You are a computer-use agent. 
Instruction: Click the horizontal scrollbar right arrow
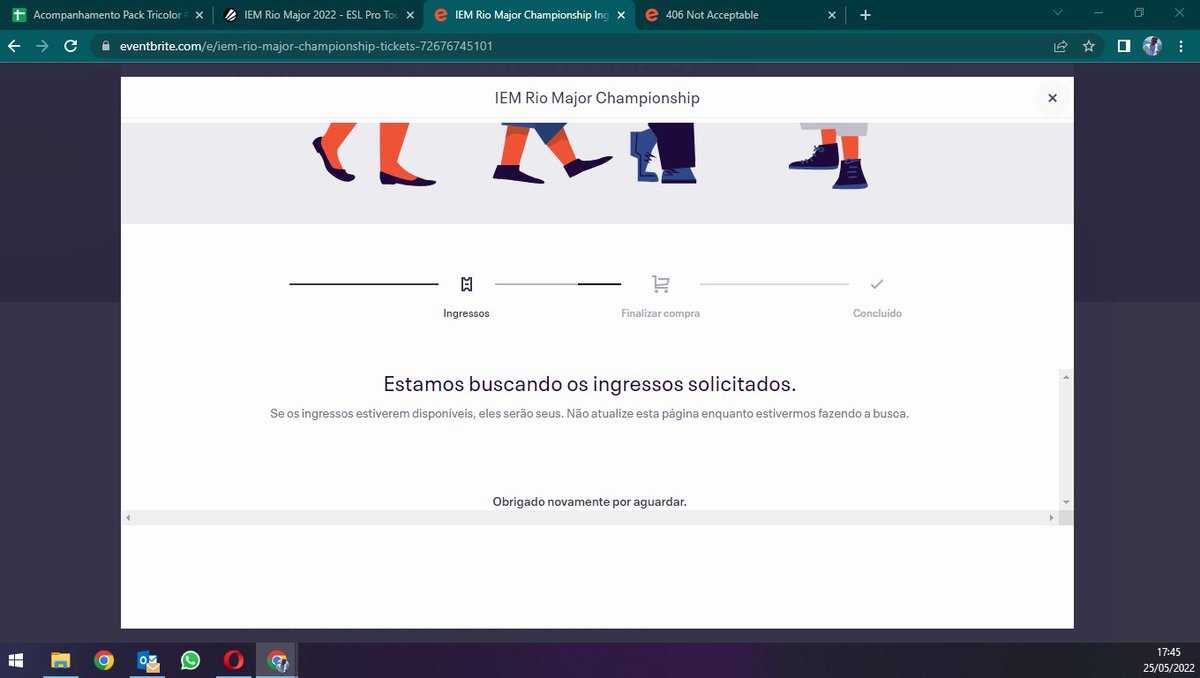[1051, 518]
